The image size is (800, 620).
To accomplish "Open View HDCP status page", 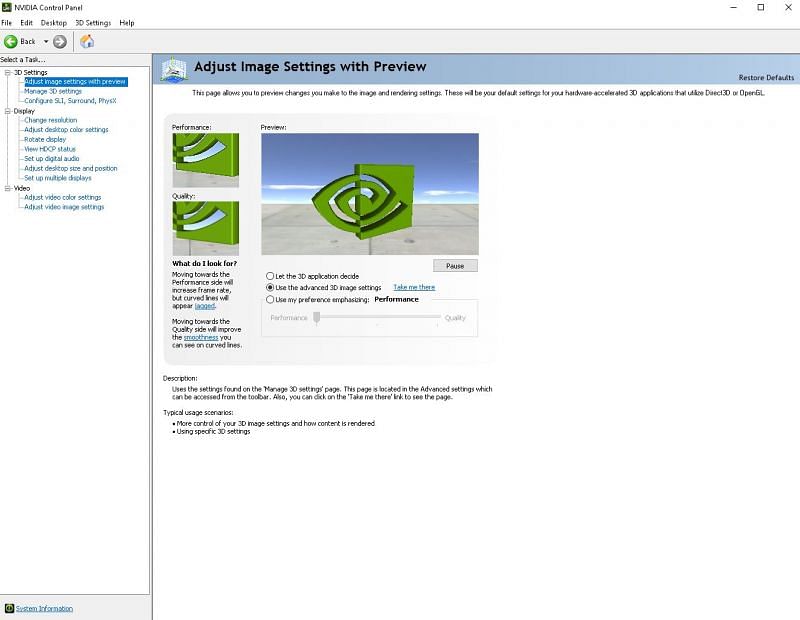I will tap(50, 149).
